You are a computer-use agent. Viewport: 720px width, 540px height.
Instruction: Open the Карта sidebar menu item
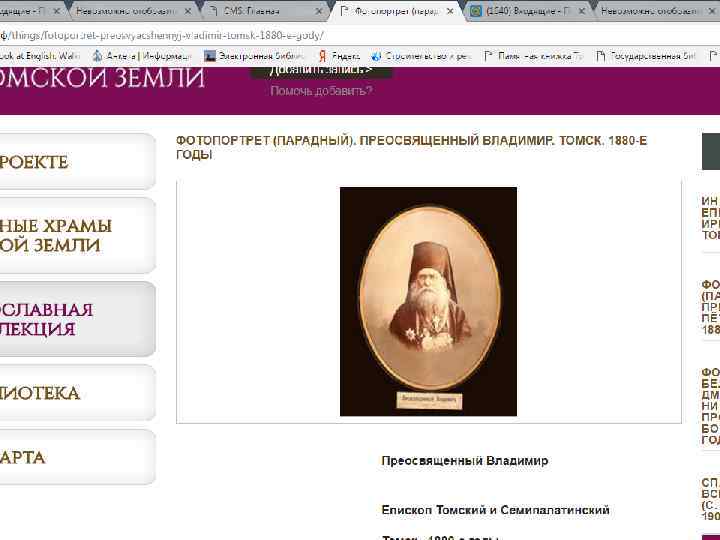[x=76, y=457]
